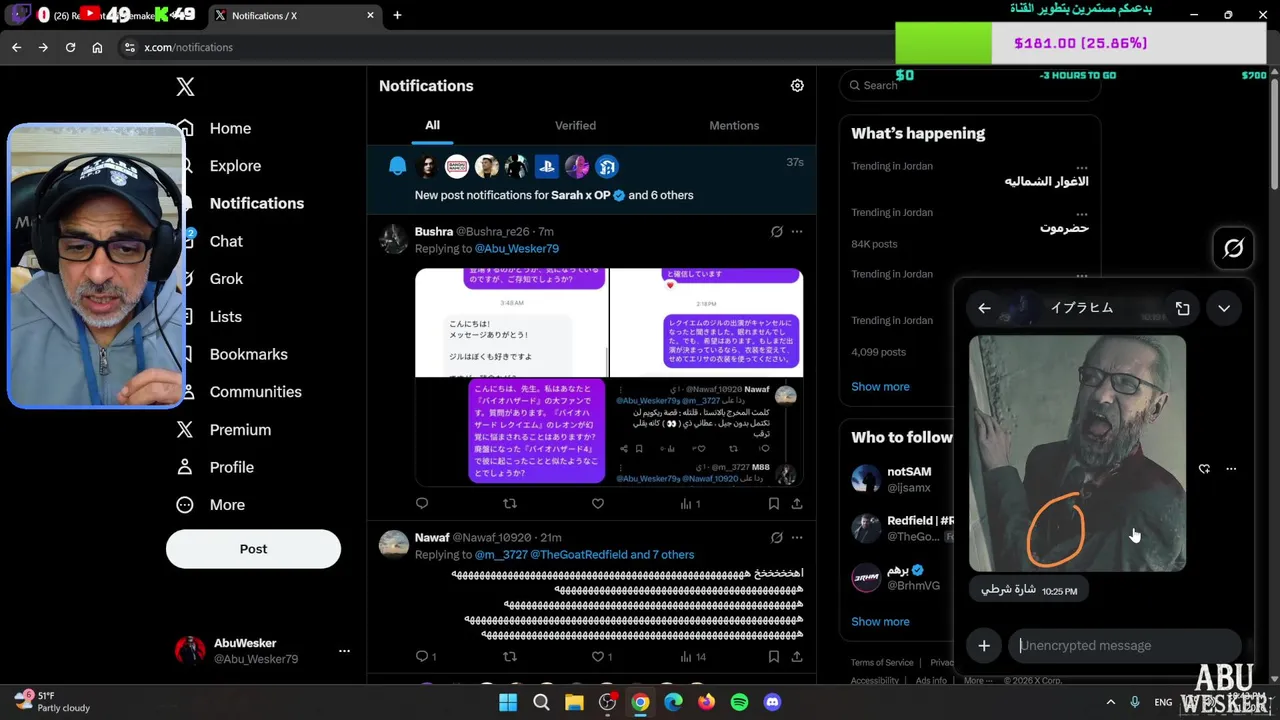
Task: Open browser home button
Action: [97, 47]
